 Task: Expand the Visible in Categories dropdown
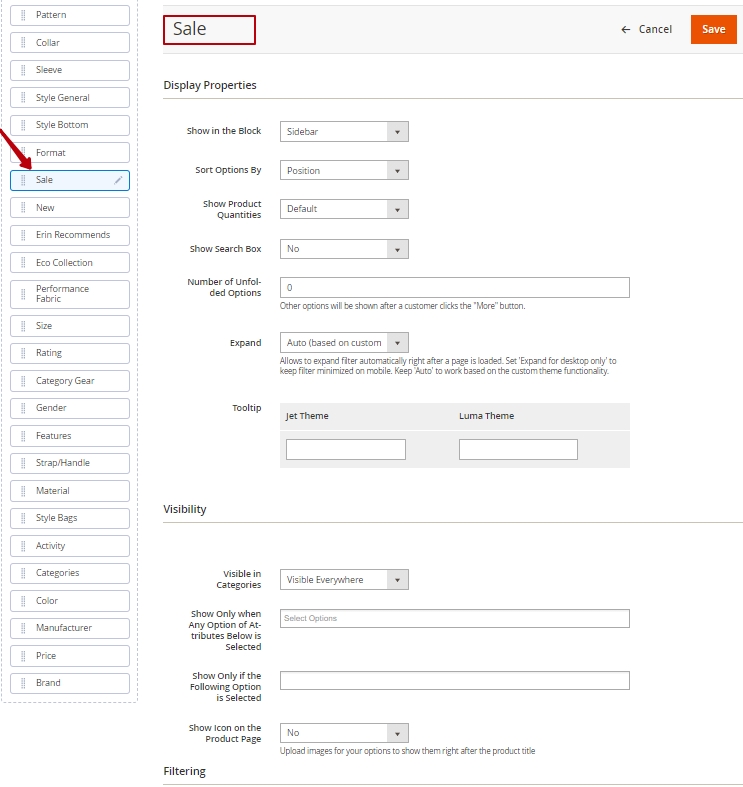[344, 580]
